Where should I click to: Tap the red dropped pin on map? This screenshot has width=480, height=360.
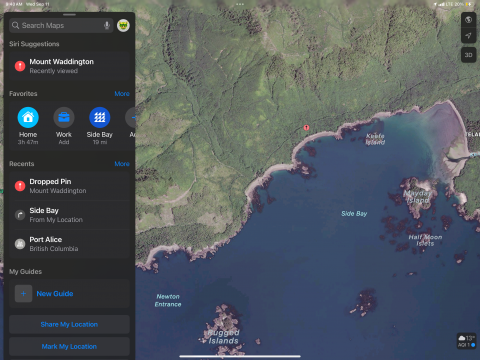click(306, 128)
